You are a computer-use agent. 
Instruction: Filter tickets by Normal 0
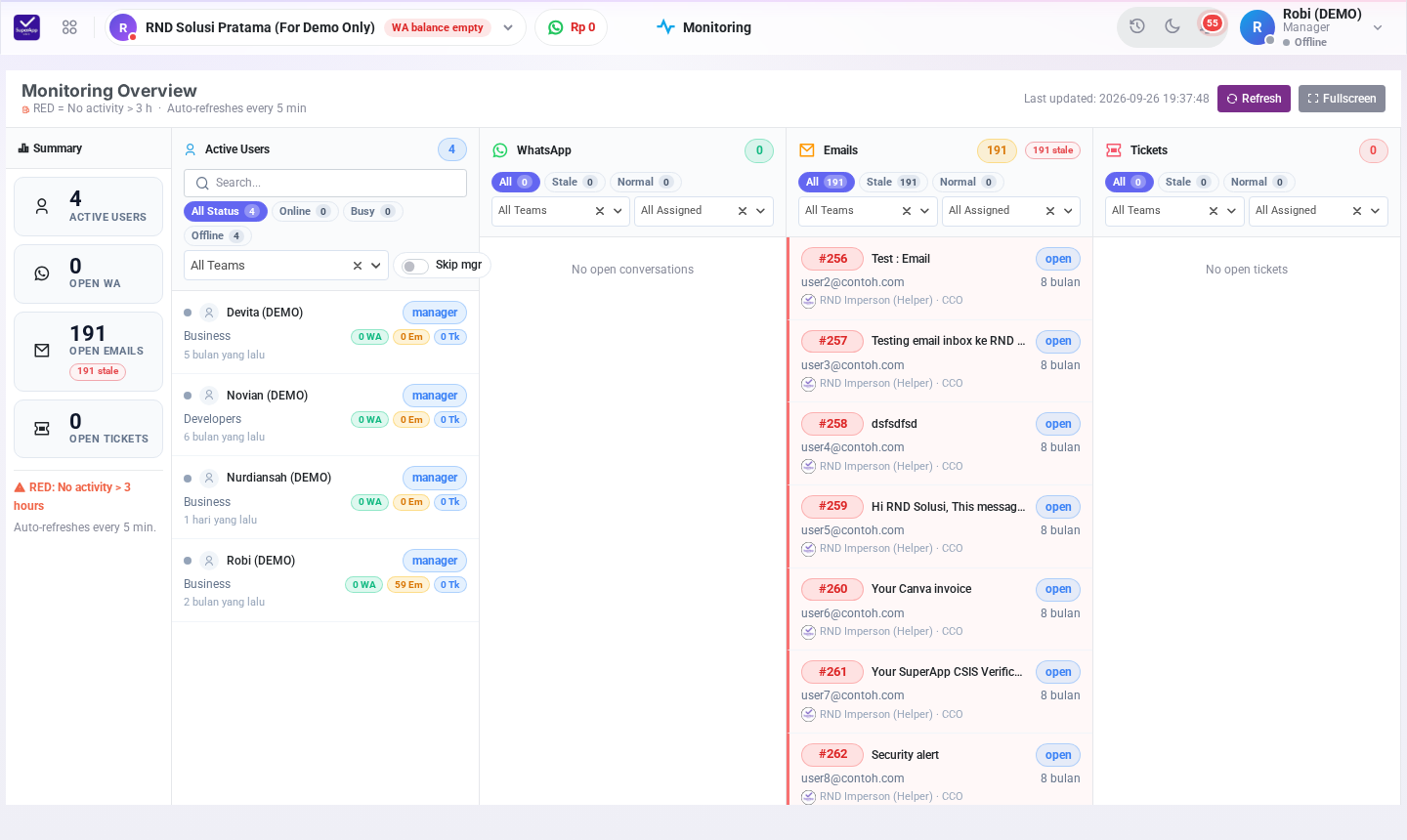click(1258, 182)
